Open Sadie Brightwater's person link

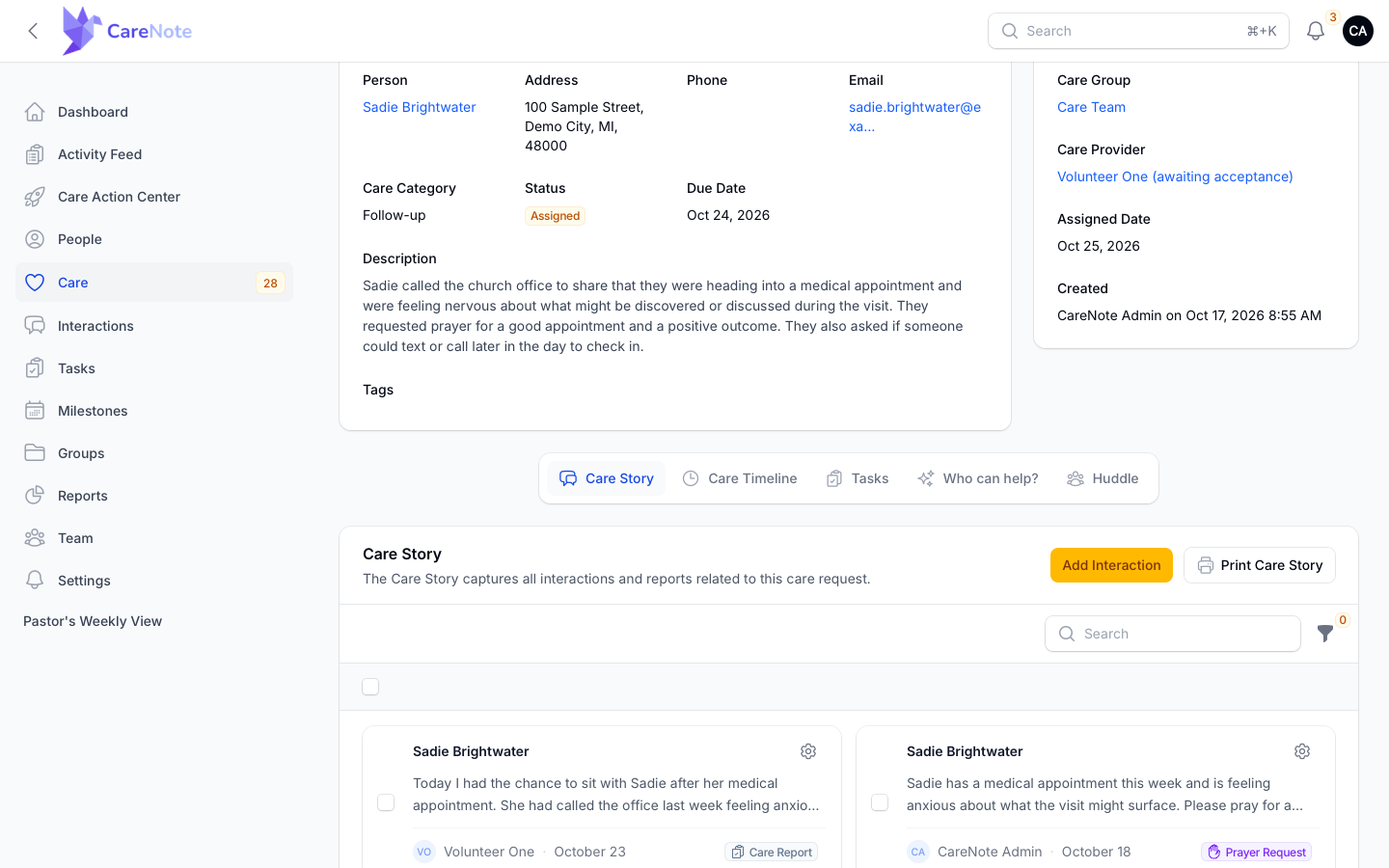click(x=420, y=107)
